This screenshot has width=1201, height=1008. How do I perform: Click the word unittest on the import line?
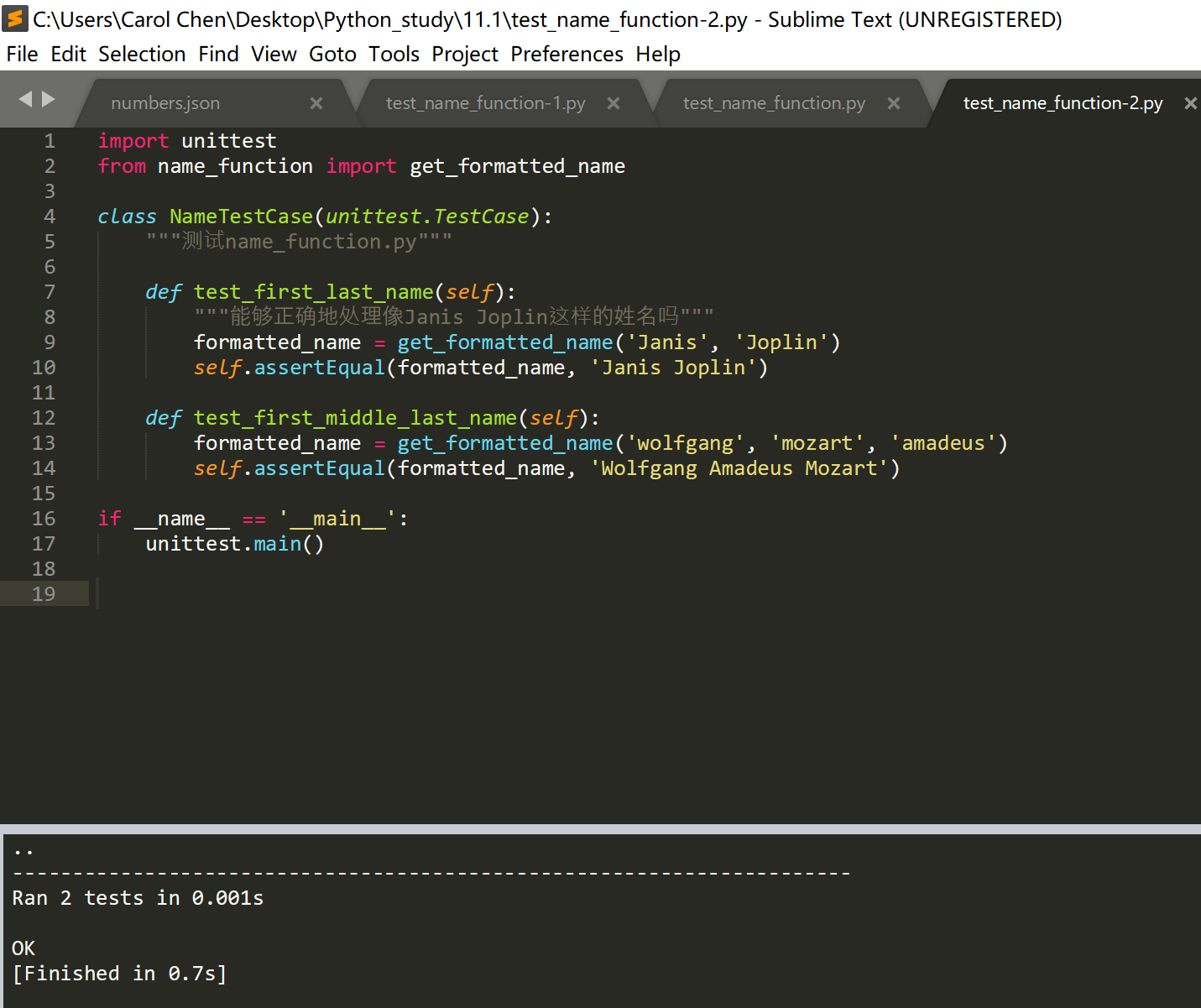(229, 141)
